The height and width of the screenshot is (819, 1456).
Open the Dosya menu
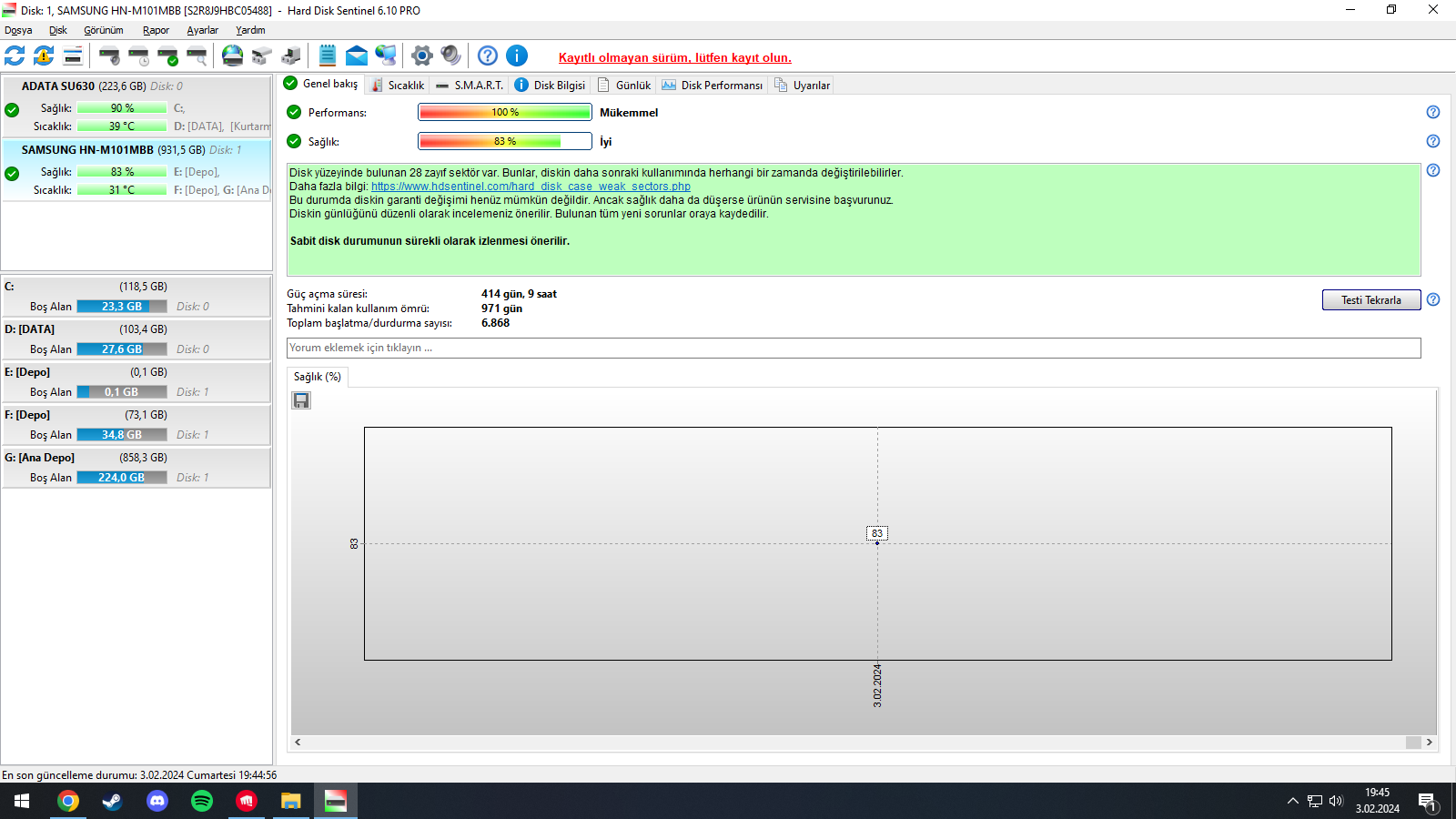(18, 30)
